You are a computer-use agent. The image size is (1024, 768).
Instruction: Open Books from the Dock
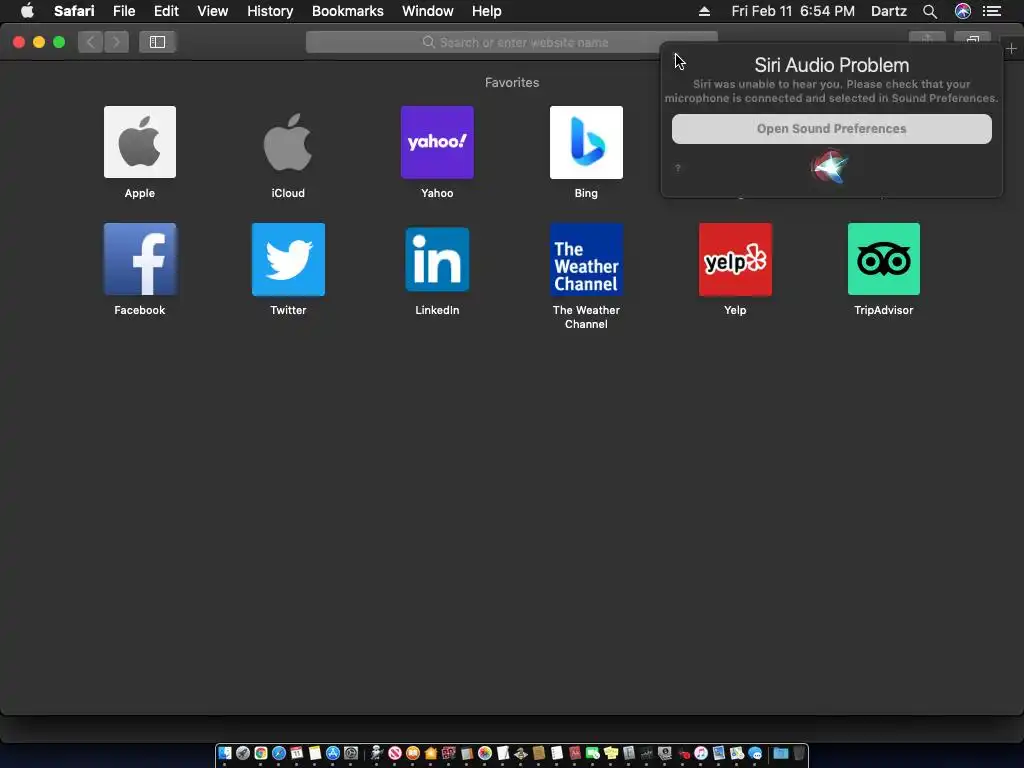pos(413,753)
